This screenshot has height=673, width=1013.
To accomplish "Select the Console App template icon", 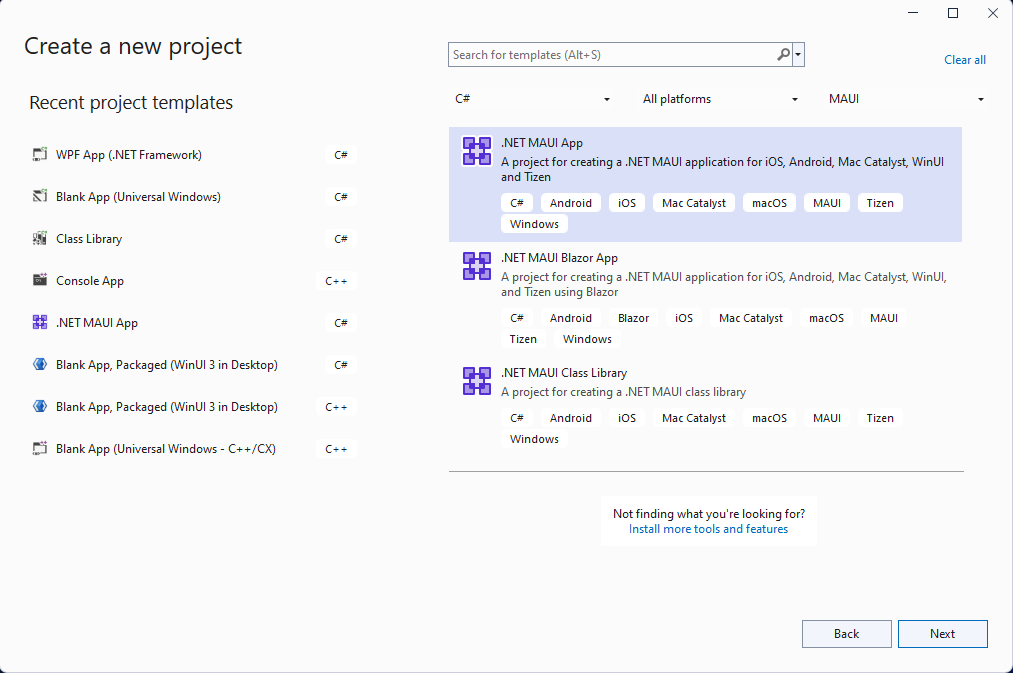I will click(40, 280).
